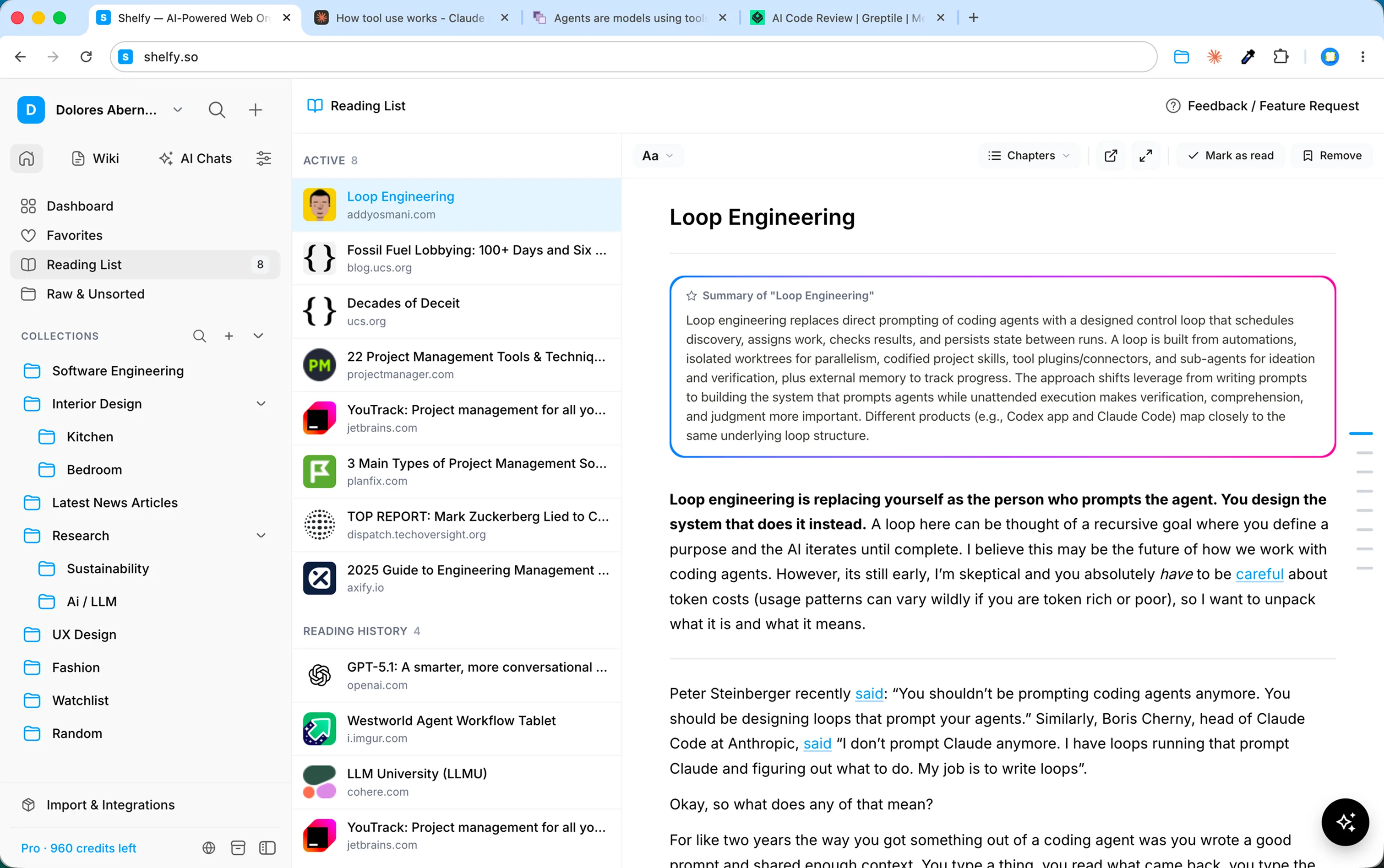Click the plus icon beside workspace search
Screen dimensions: 1384x868
pos(256,110)
